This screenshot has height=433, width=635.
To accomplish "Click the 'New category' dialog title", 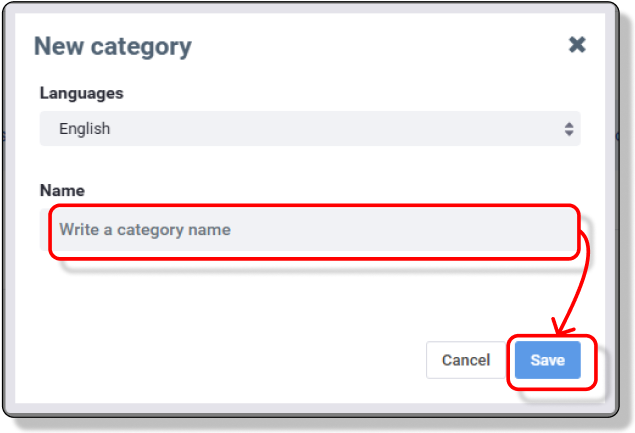I will [113, 46].
